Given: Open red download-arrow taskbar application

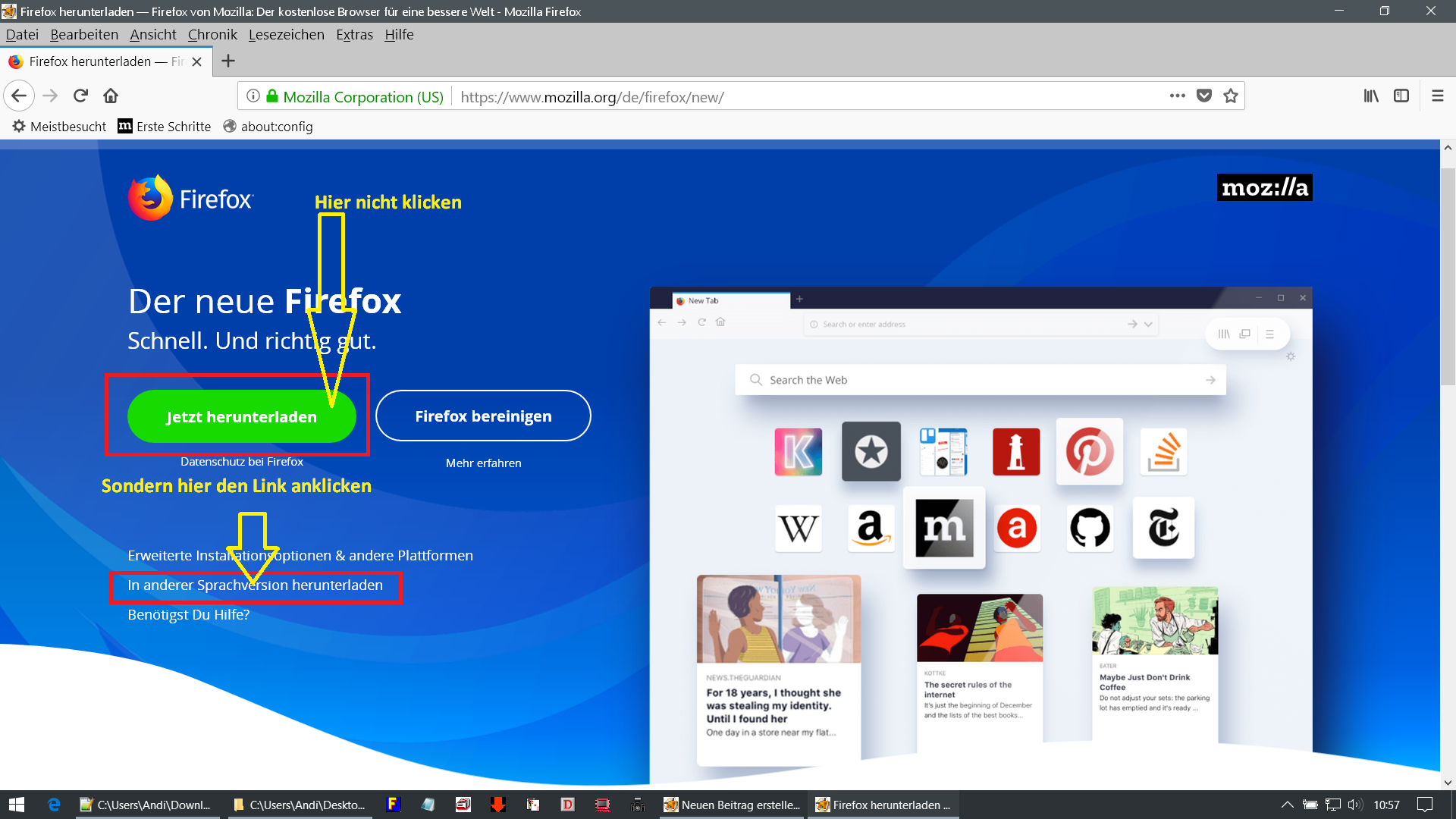Looking at the screenshot, I should [497, 805].
